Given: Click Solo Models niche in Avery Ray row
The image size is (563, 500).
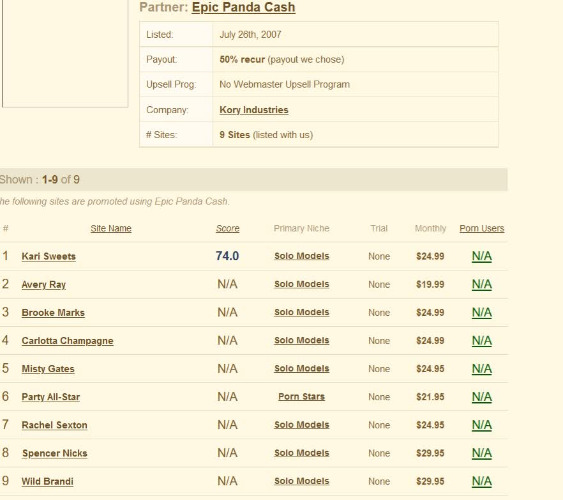Looking at the screenshot, I should 302,284.
